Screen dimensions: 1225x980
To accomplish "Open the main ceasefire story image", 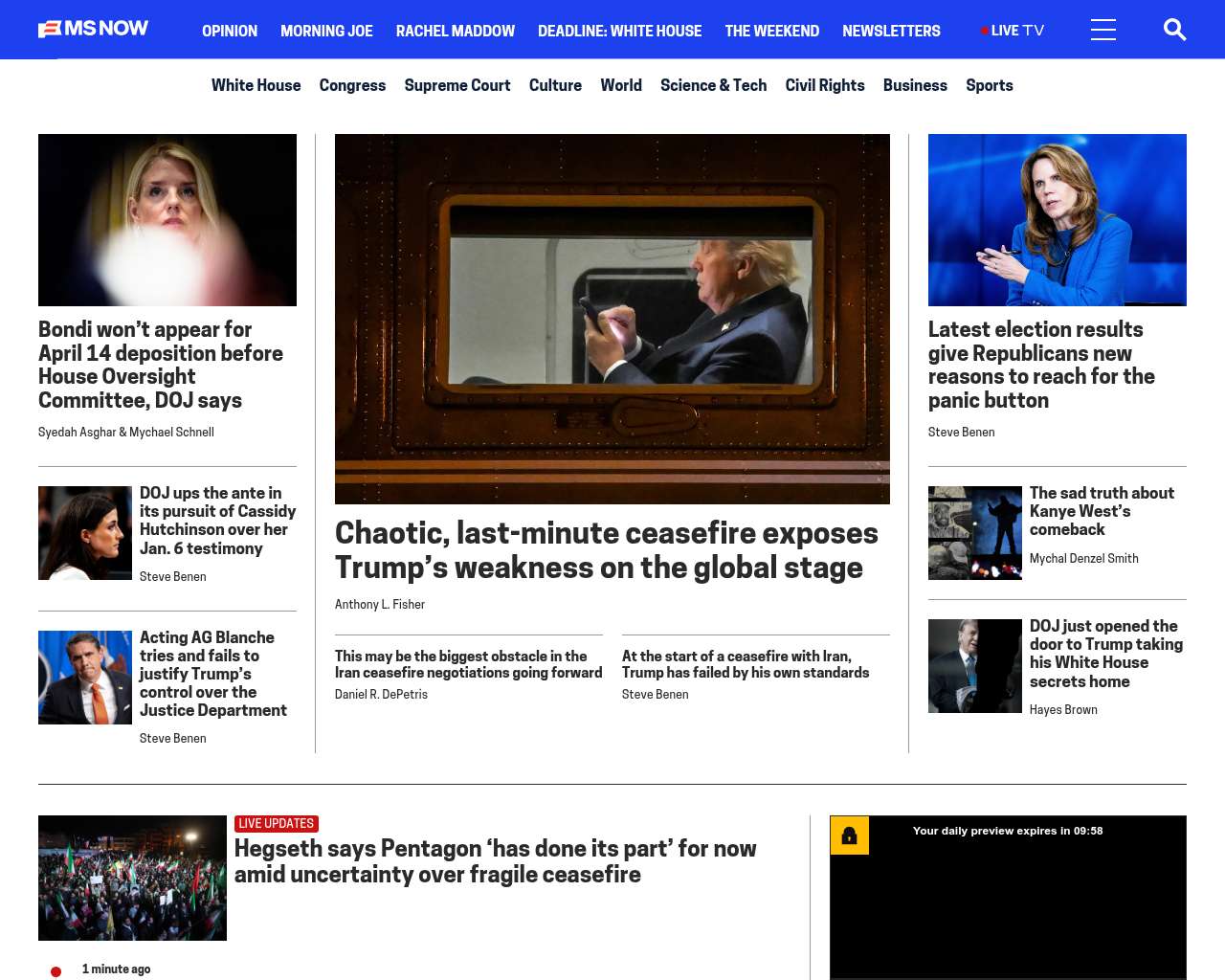I will tap(612, 319).
